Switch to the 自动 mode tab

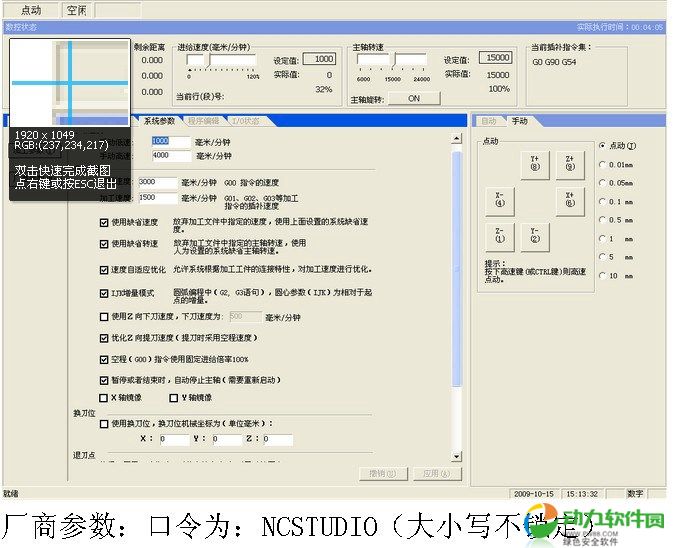tap(489, 121)
